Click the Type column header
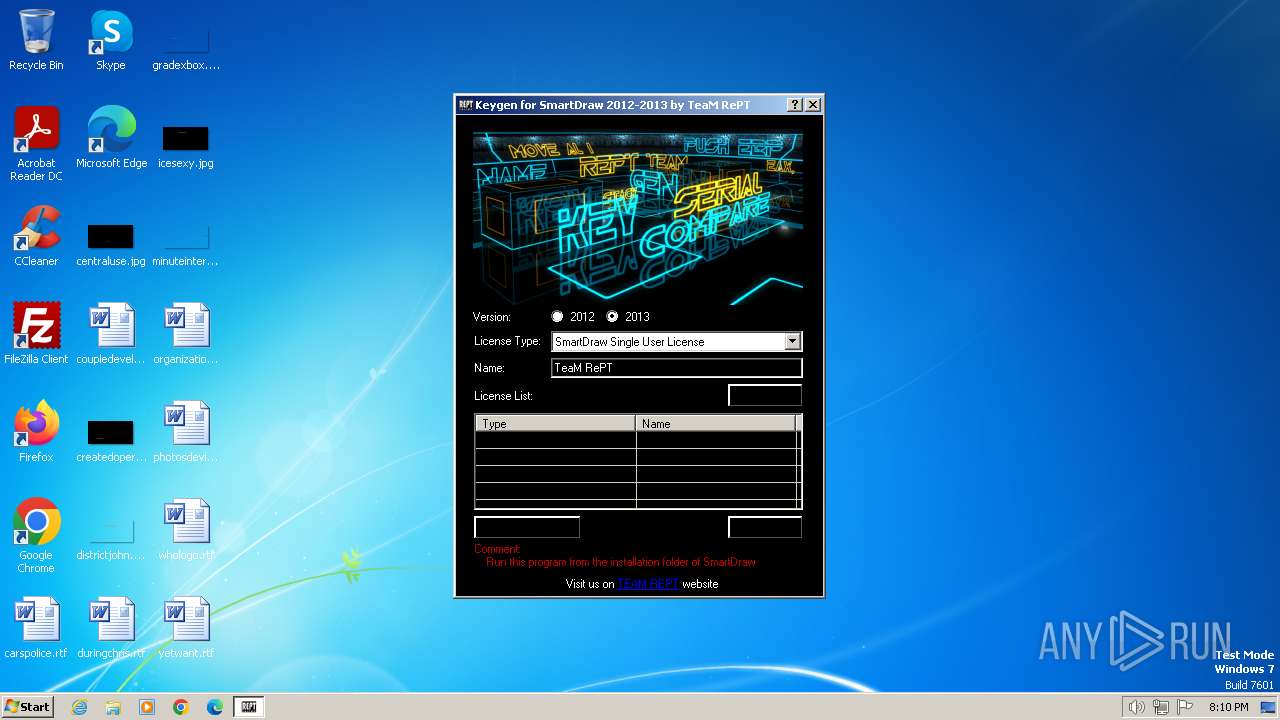This screenshot has width=1280, height=720. point(555,423)
